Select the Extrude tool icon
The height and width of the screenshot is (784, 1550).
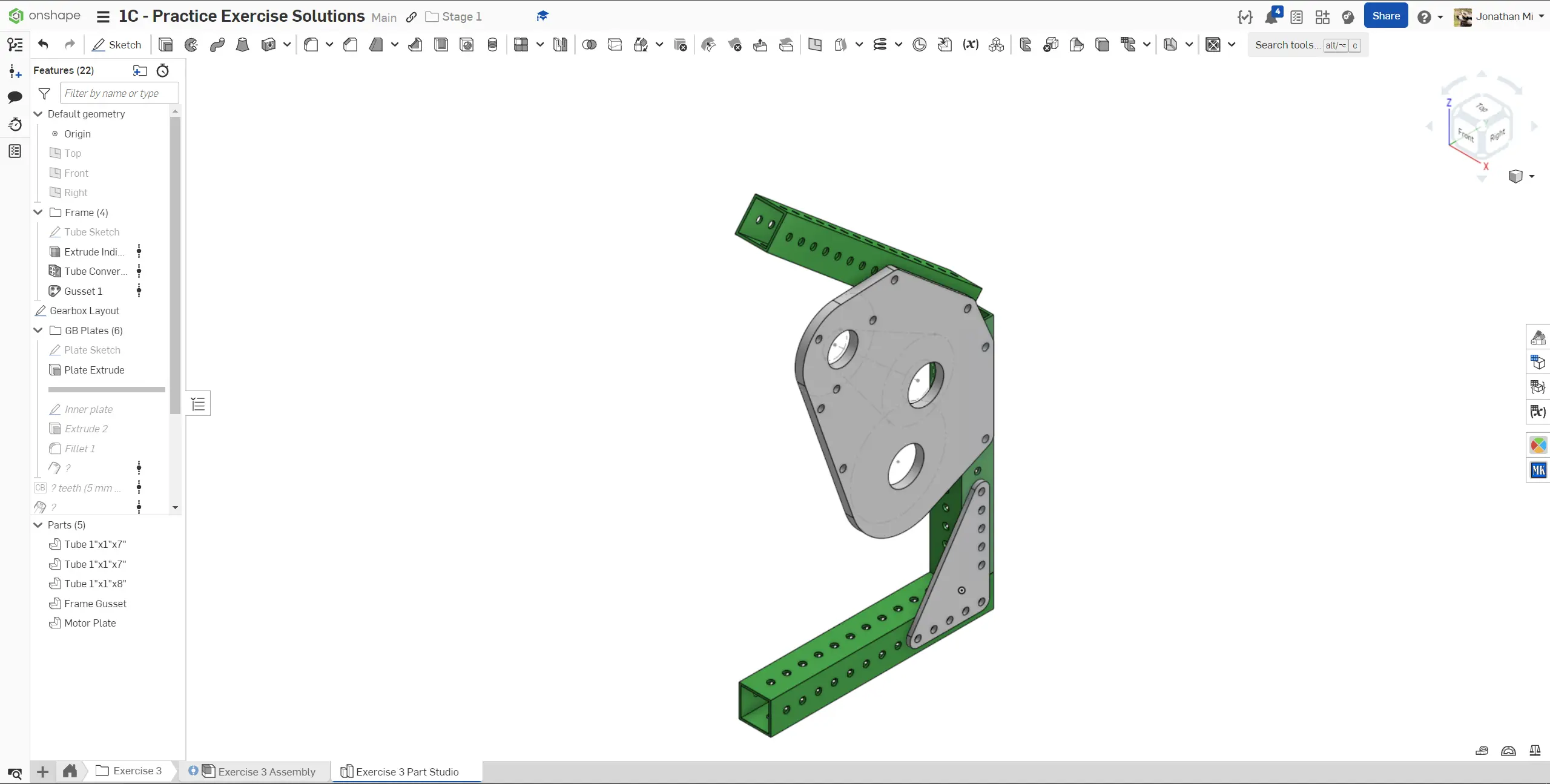pyautogui.click(x=165, y=45)
